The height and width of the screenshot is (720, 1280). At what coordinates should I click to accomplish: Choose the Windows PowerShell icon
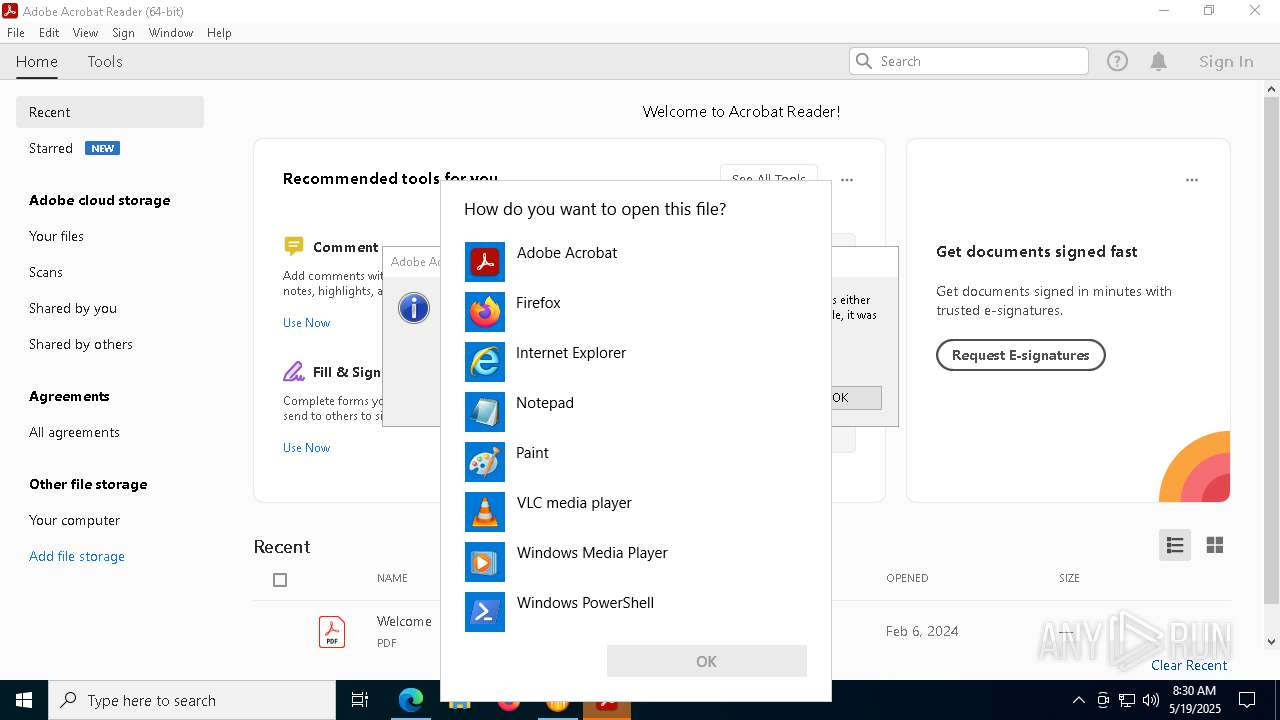click(485, 612)
